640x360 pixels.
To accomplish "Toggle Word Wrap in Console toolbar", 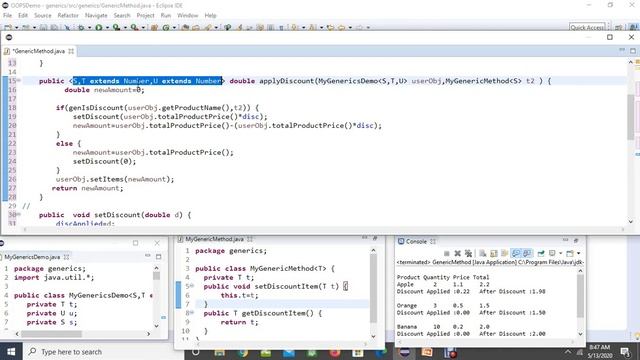I will (x=504, y=253).
